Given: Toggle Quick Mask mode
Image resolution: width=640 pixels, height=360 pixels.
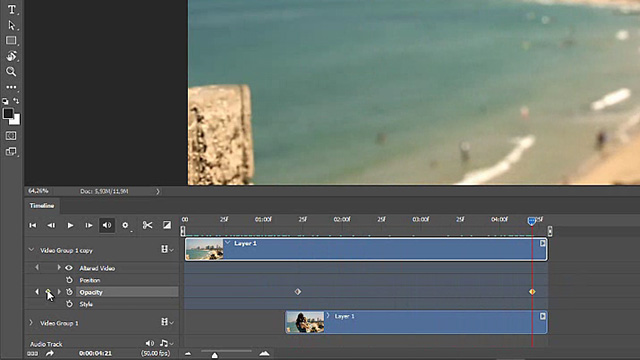Looking at the screenshot, I should pyautogui.click(x=11, y=136).
